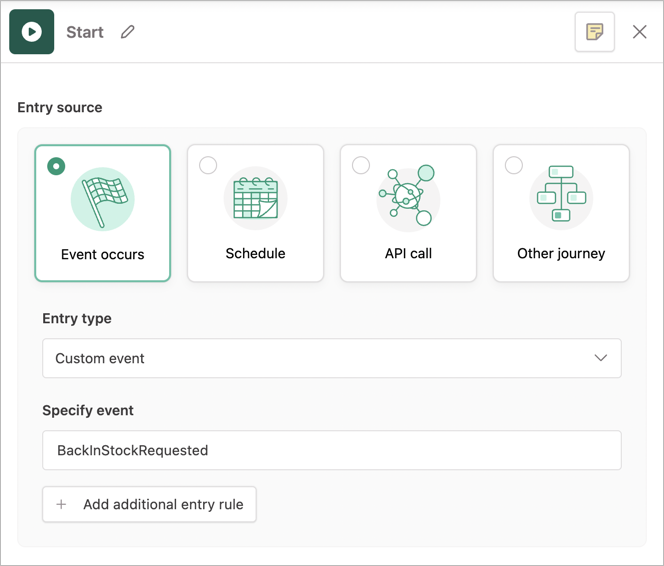This screenshot has height=566, width=664.
Task: Click the Entry type chevron arrow
Action: 600,358
